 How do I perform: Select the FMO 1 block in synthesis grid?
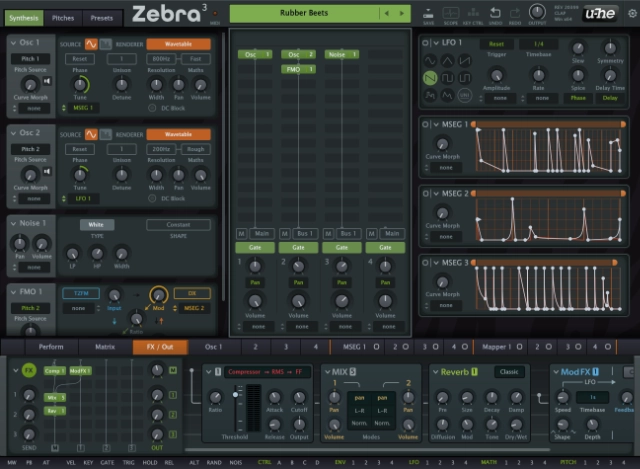coord(298,69)
